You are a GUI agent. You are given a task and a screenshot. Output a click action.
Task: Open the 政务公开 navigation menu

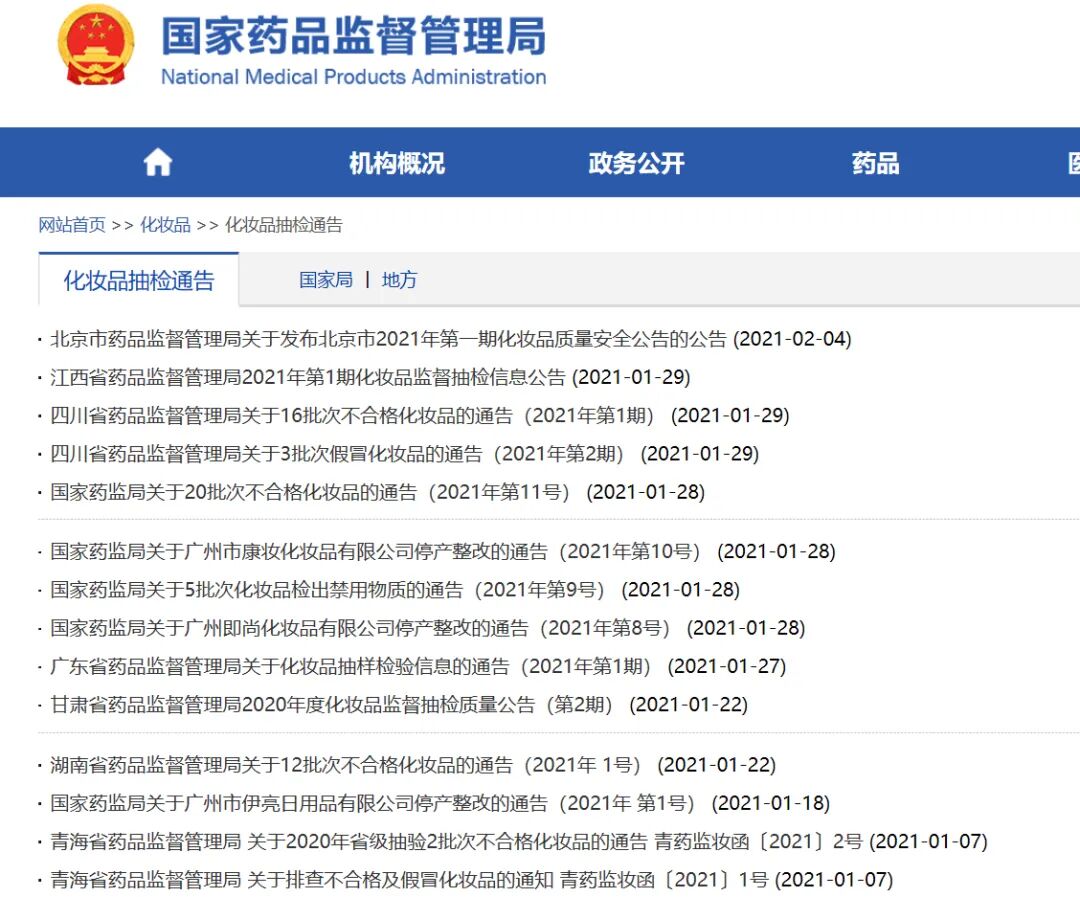(636, 163)
